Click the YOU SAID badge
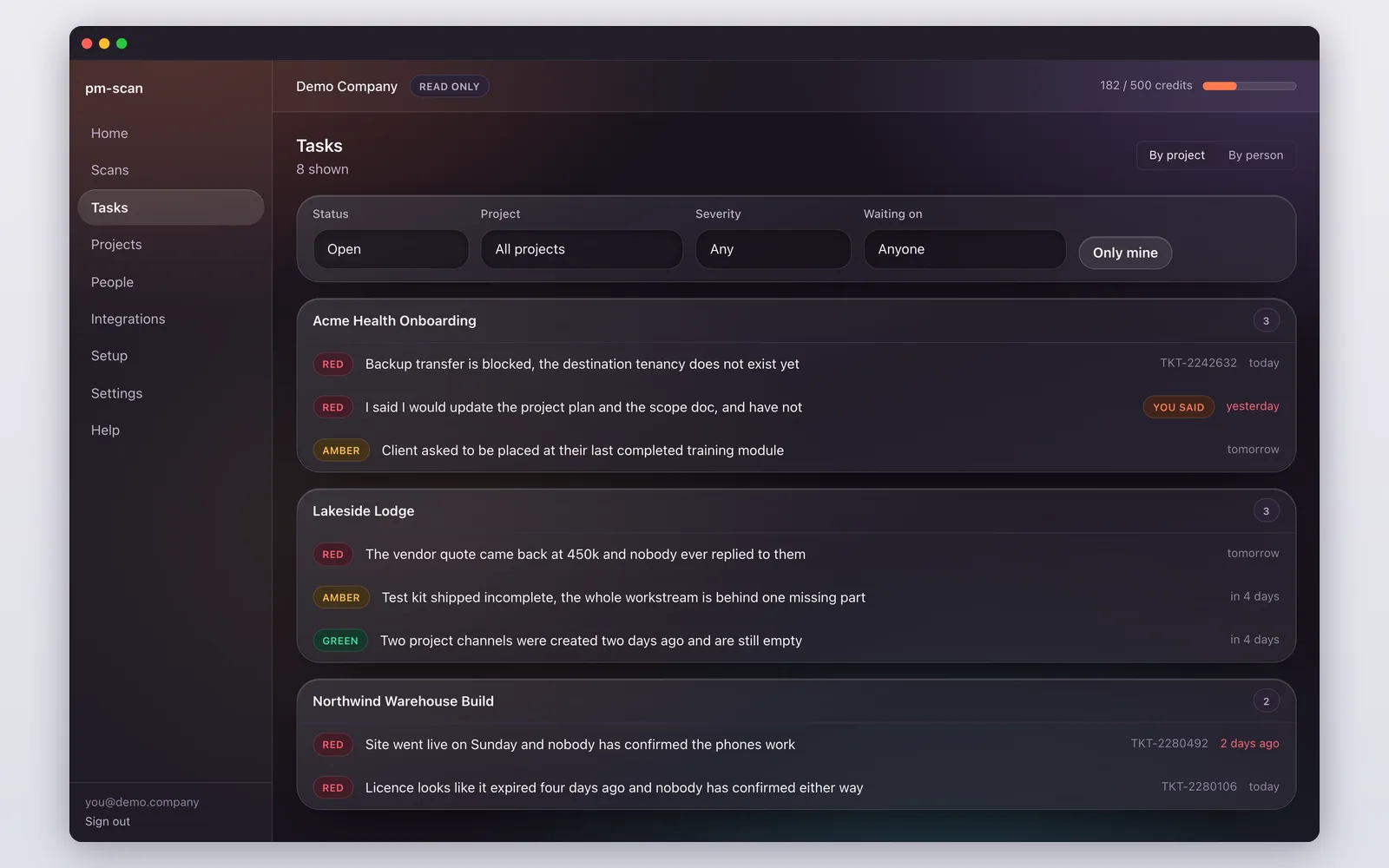This screenshot has width=1389, height=868. (x=1178, y=407)
